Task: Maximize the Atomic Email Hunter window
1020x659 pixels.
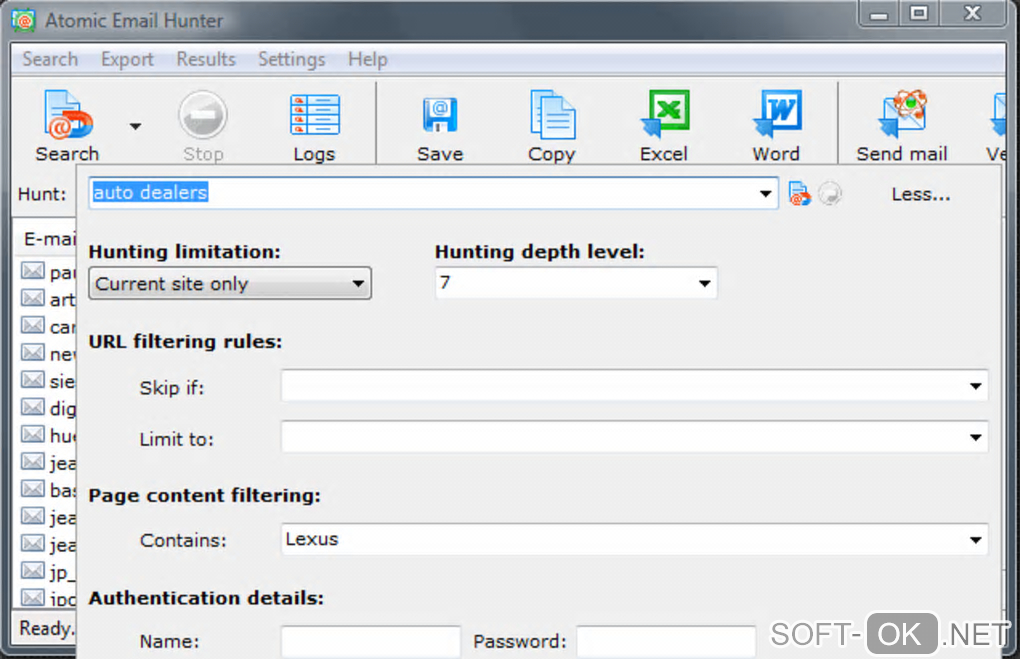Action: (919, 14)
